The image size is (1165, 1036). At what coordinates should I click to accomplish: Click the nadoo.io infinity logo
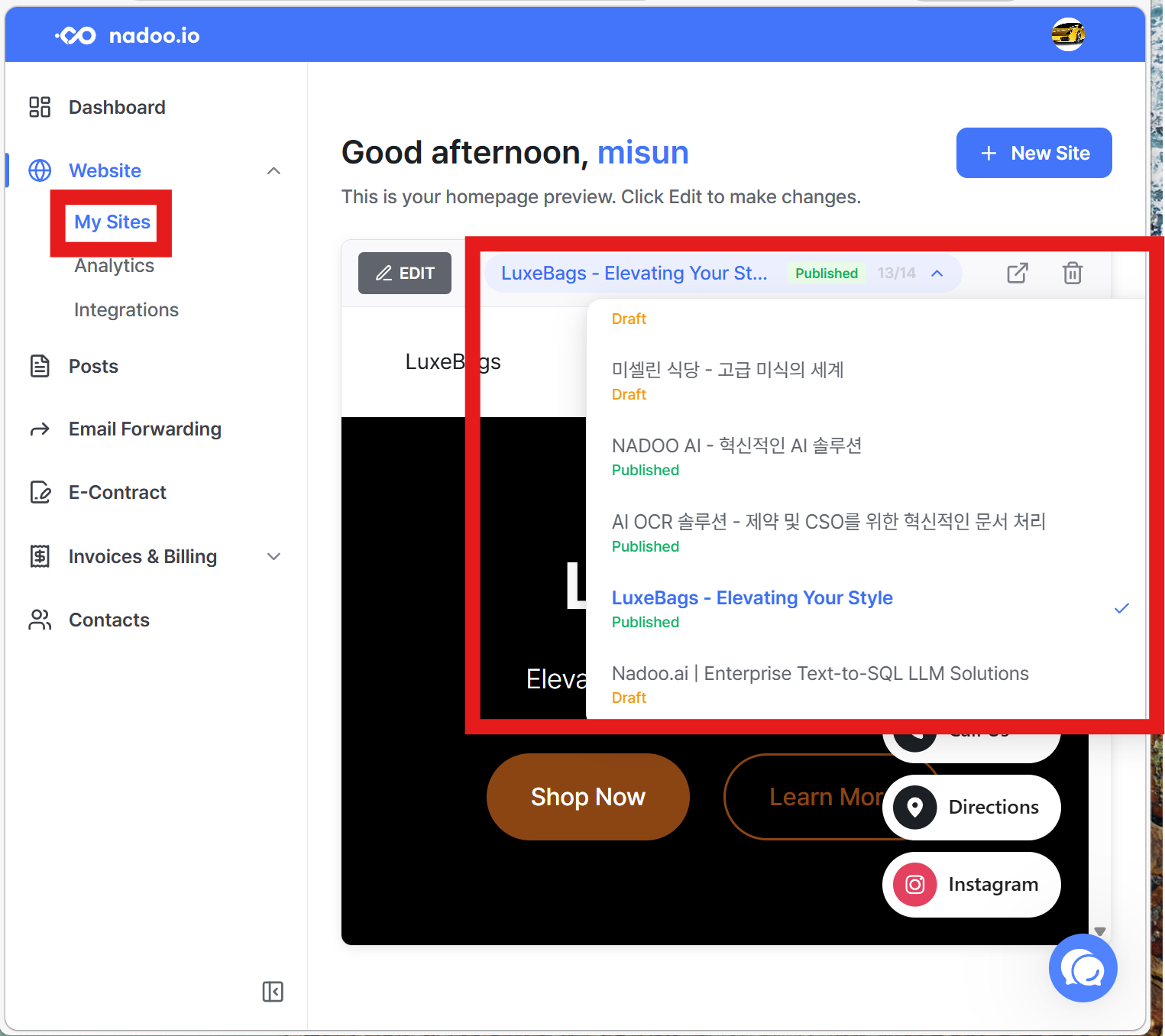76,36
